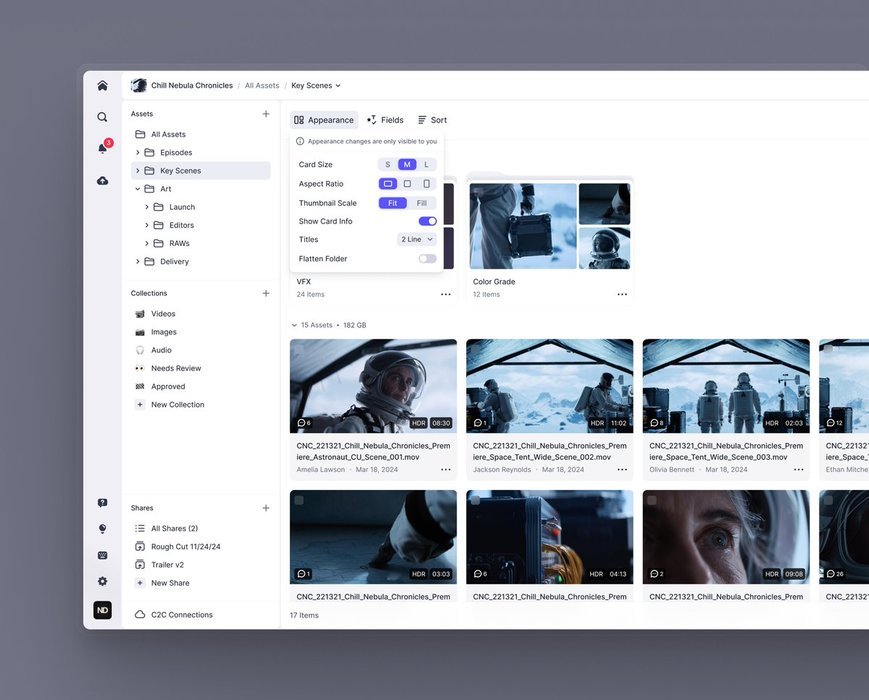Set Card Size to L
This screenshot has width=869, height=700.
(x=426, y=165)
